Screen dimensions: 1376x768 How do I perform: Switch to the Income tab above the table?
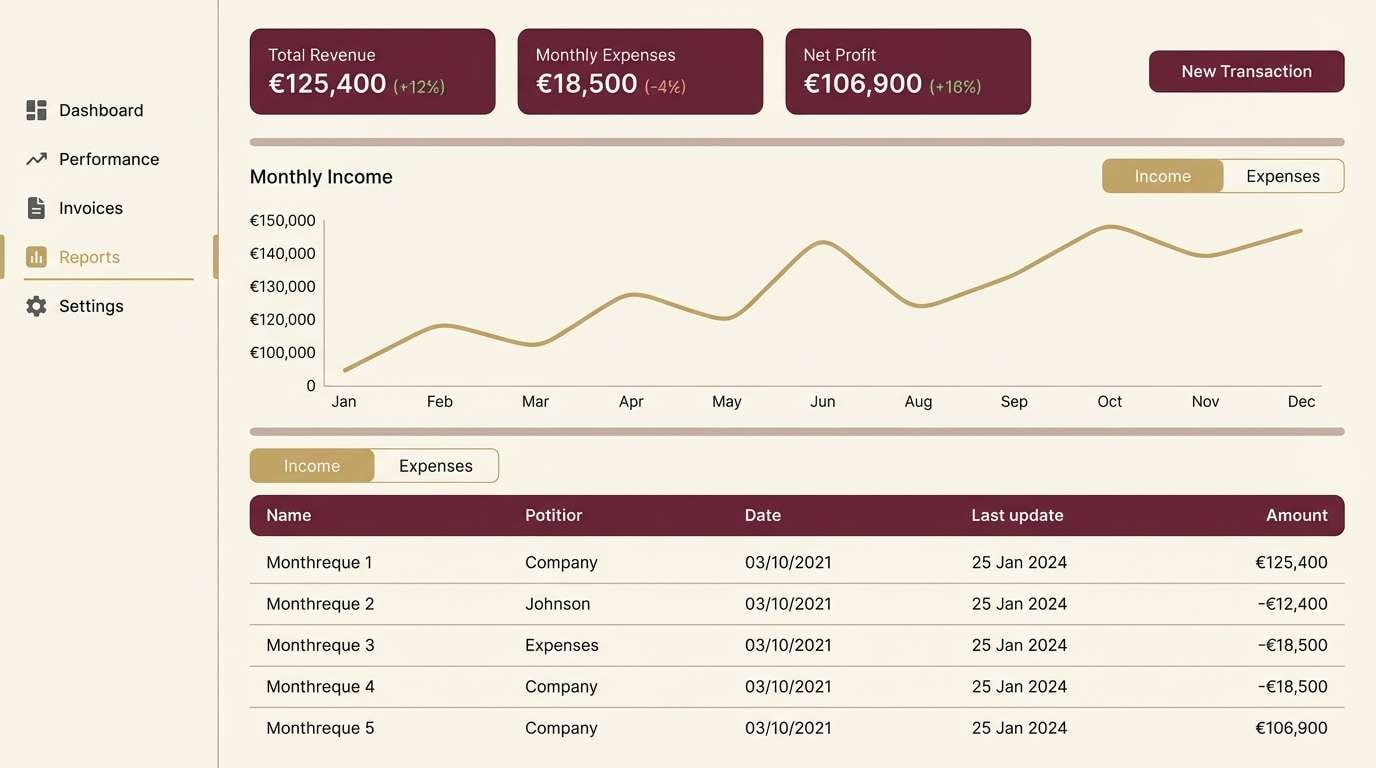(x=311, y=465)
